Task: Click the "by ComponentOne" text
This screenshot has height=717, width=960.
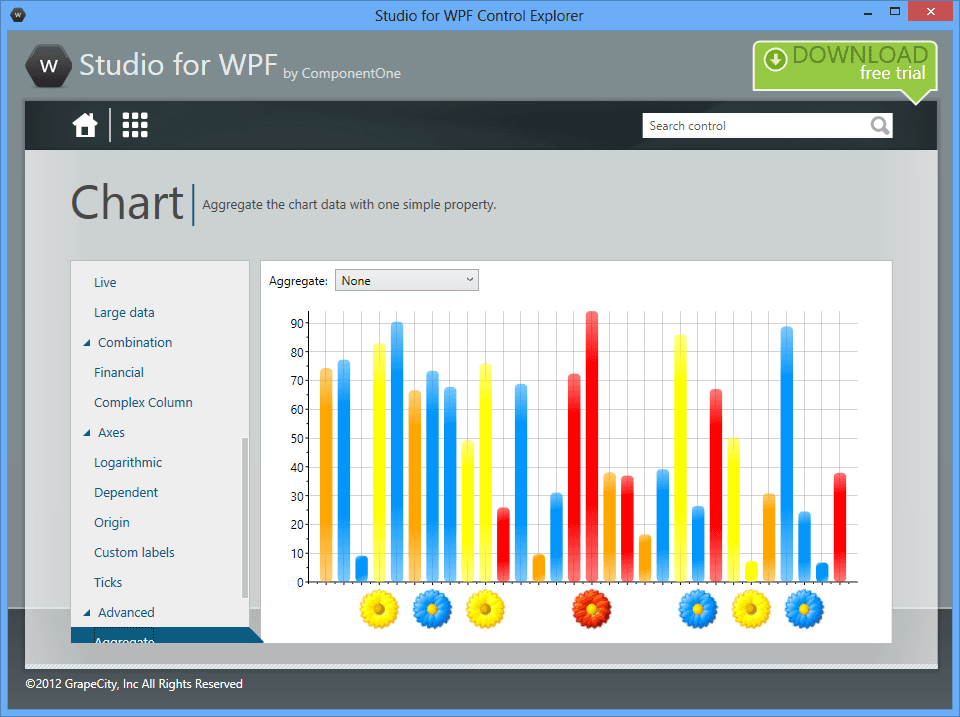Action: coord(342,73)
